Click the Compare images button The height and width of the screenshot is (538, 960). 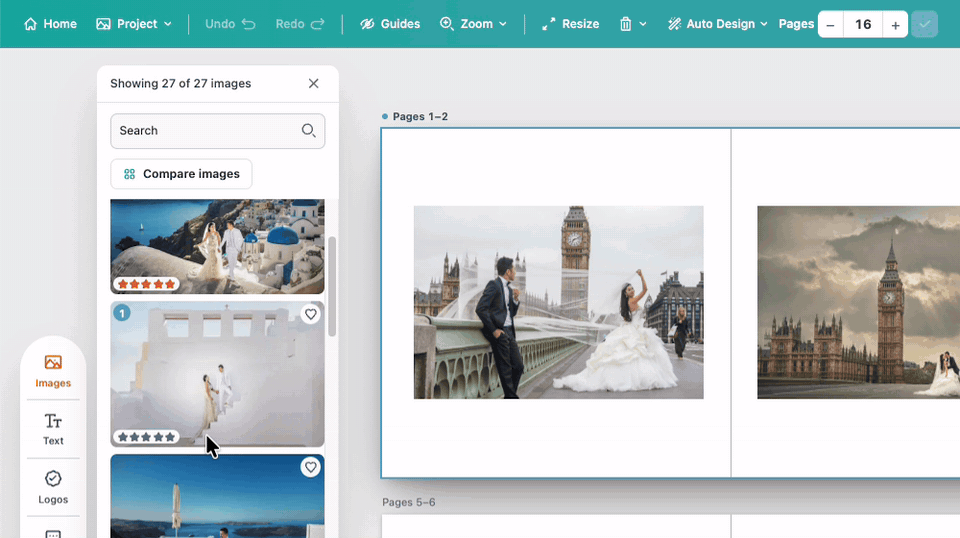(x=181, y=174)
